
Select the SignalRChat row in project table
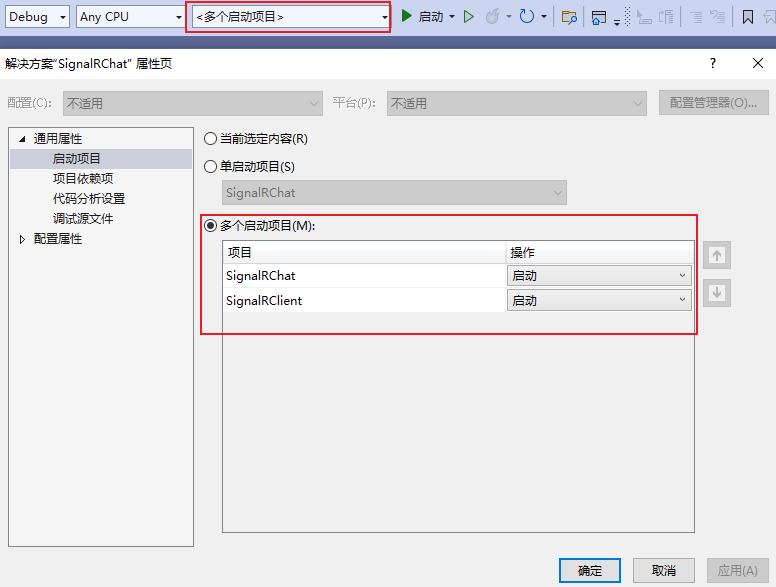(x=364, y=276)
